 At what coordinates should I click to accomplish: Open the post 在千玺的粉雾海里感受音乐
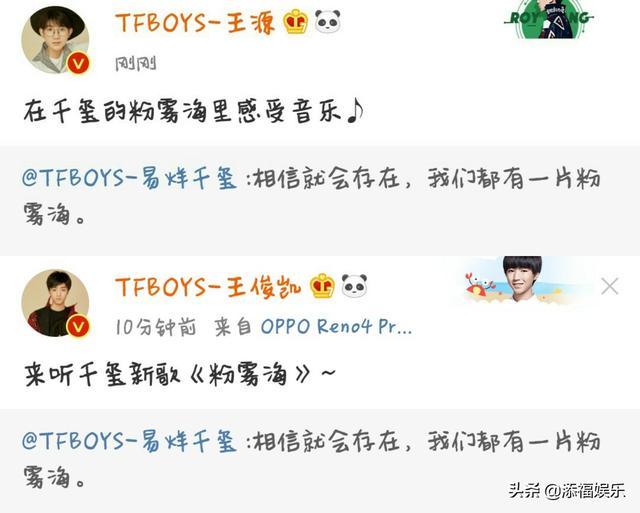tap(193, 111)
